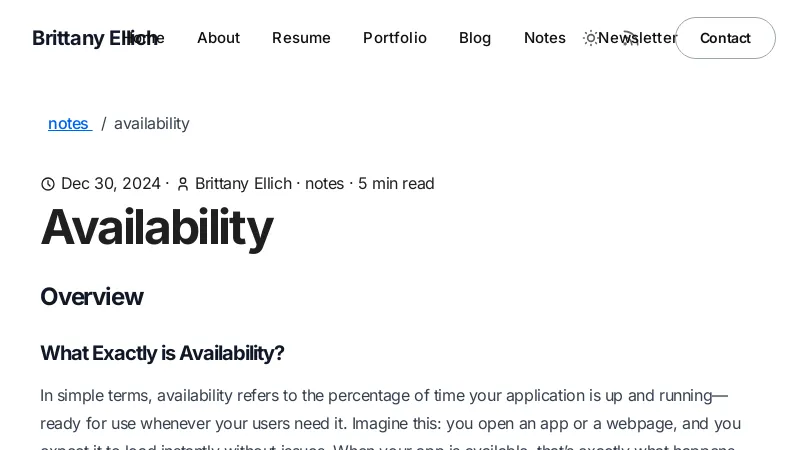
Task: Click the 5 min read label
Action: (x=396, y=184)
